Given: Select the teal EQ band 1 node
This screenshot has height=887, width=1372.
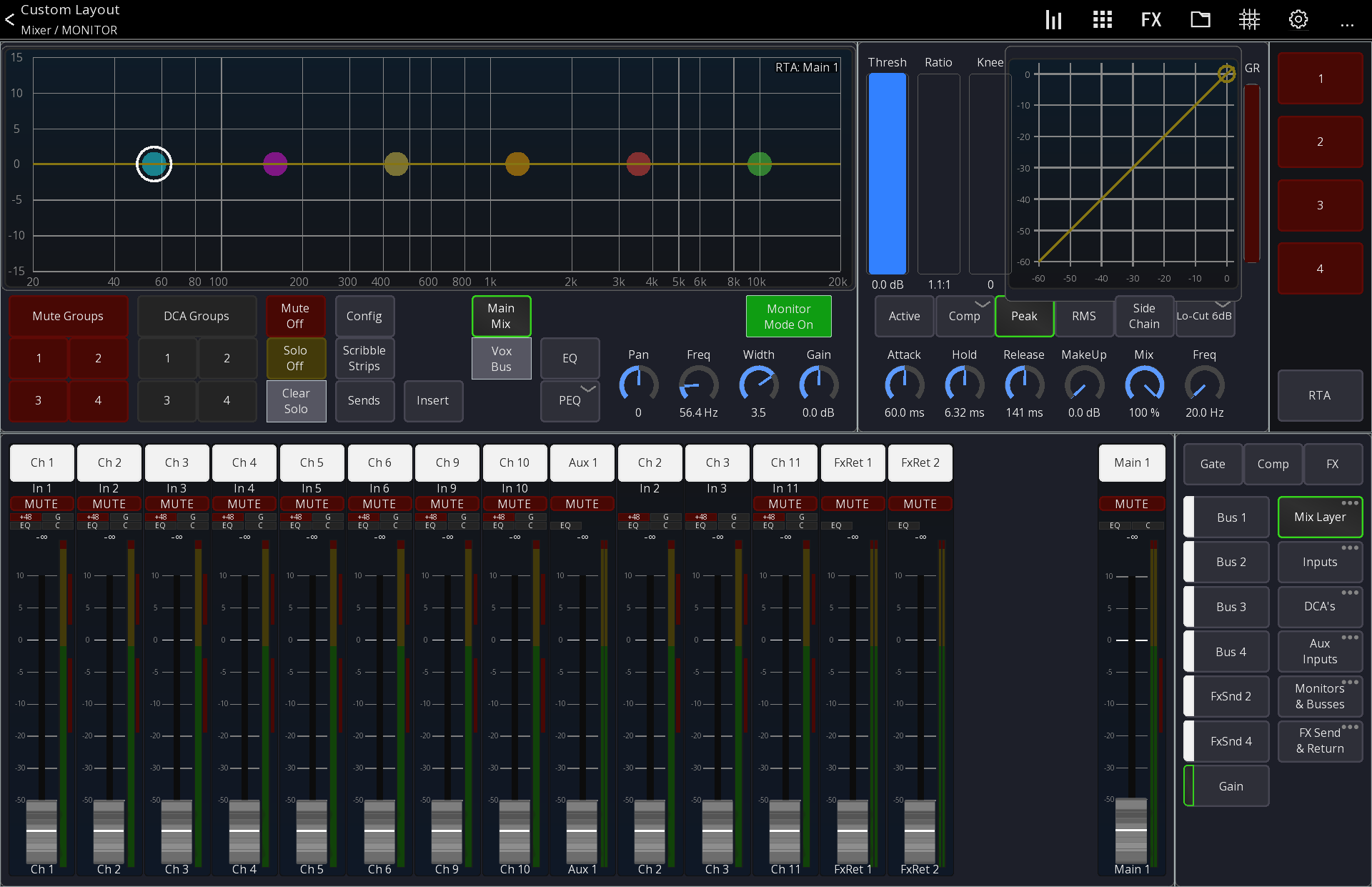Looking at the screenshot, I should [154, 164].
